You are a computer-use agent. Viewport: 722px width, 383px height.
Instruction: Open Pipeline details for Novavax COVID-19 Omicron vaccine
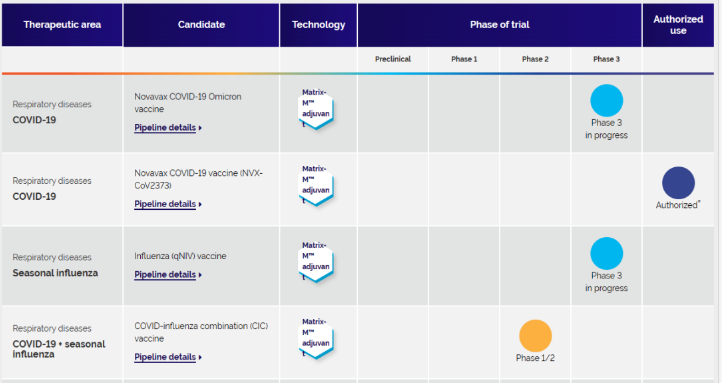tap(168, 128)
